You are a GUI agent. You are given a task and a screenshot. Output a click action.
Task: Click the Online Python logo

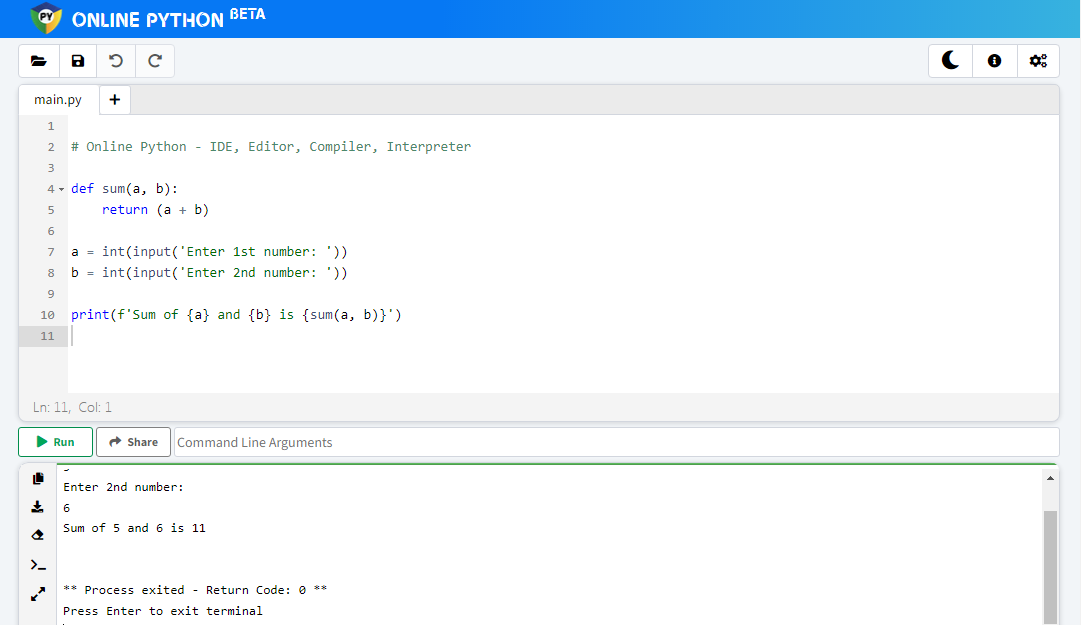pyautogui.click(x=47, y=18)
